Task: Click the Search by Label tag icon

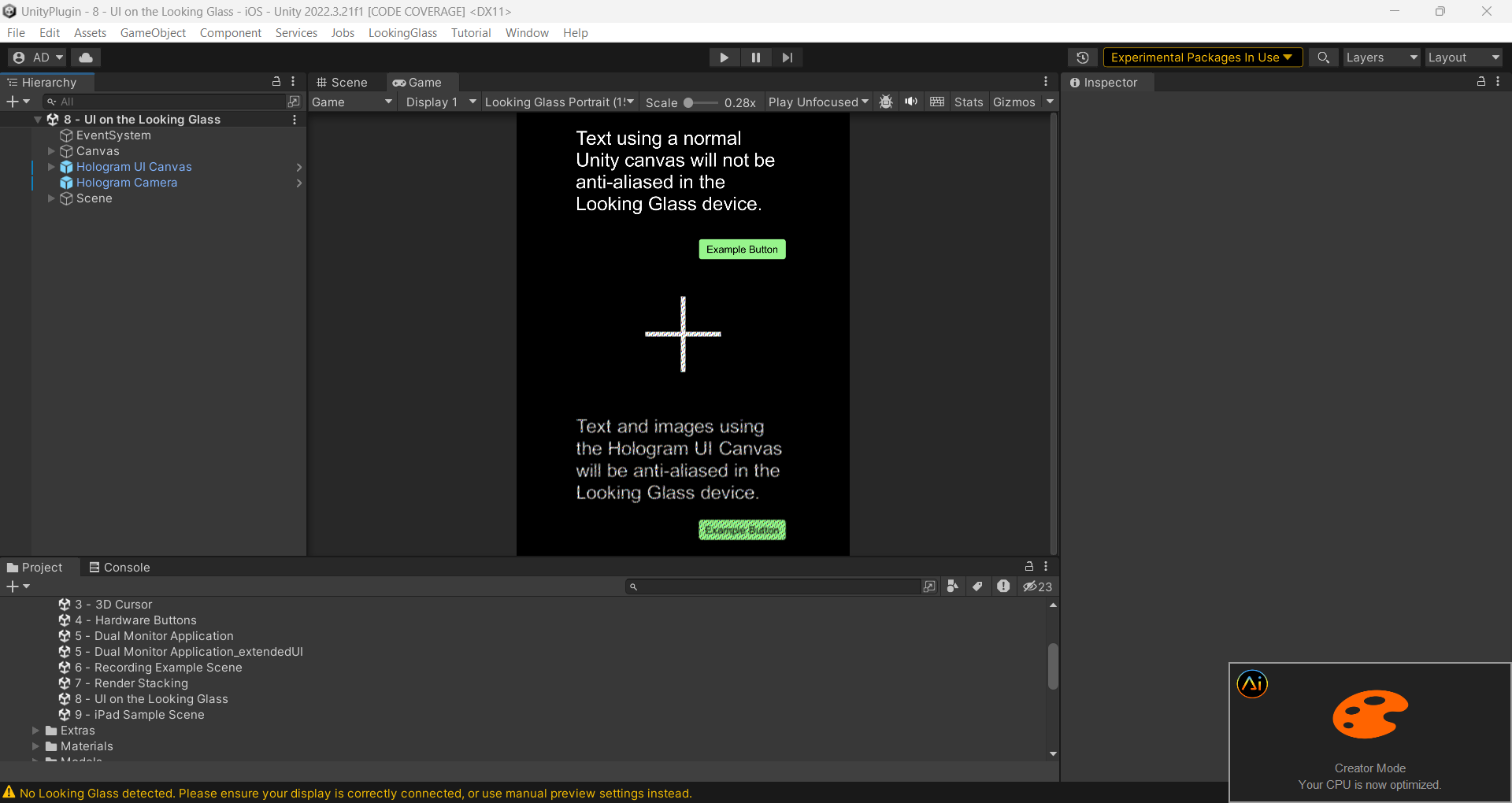Action: pyautogui.click(x=977, y=587)
